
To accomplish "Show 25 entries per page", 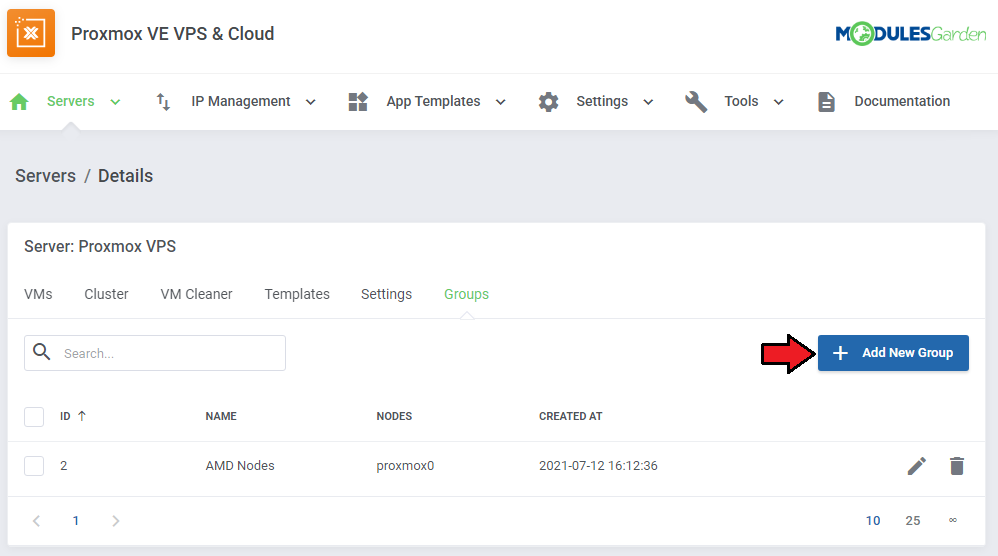I will tap(913, 521).
